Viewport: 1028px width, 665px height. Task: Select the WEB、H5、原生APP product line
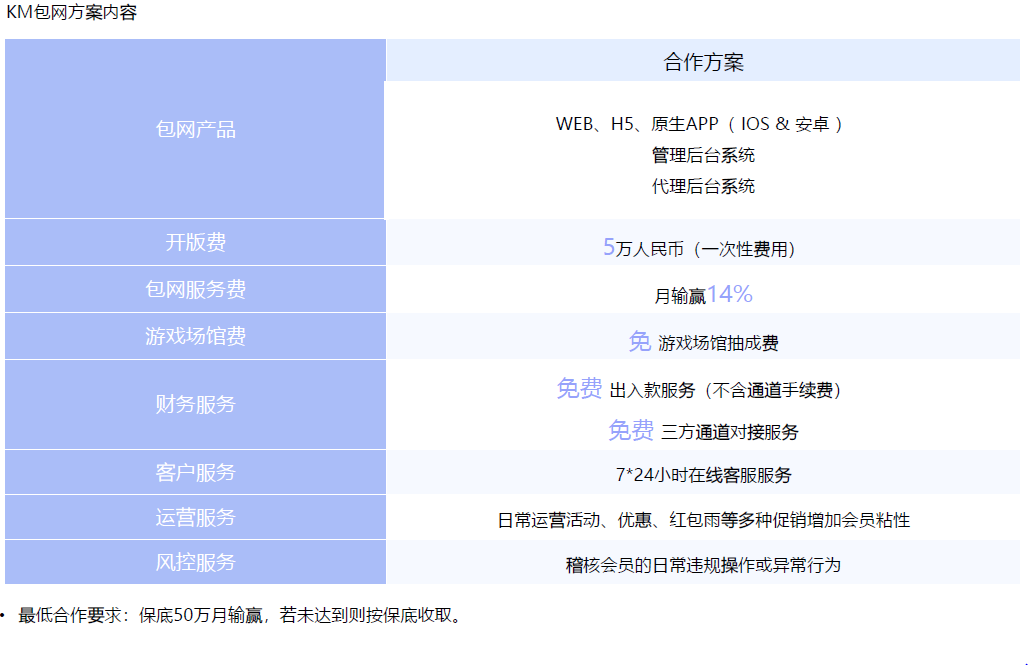point(700,124)
